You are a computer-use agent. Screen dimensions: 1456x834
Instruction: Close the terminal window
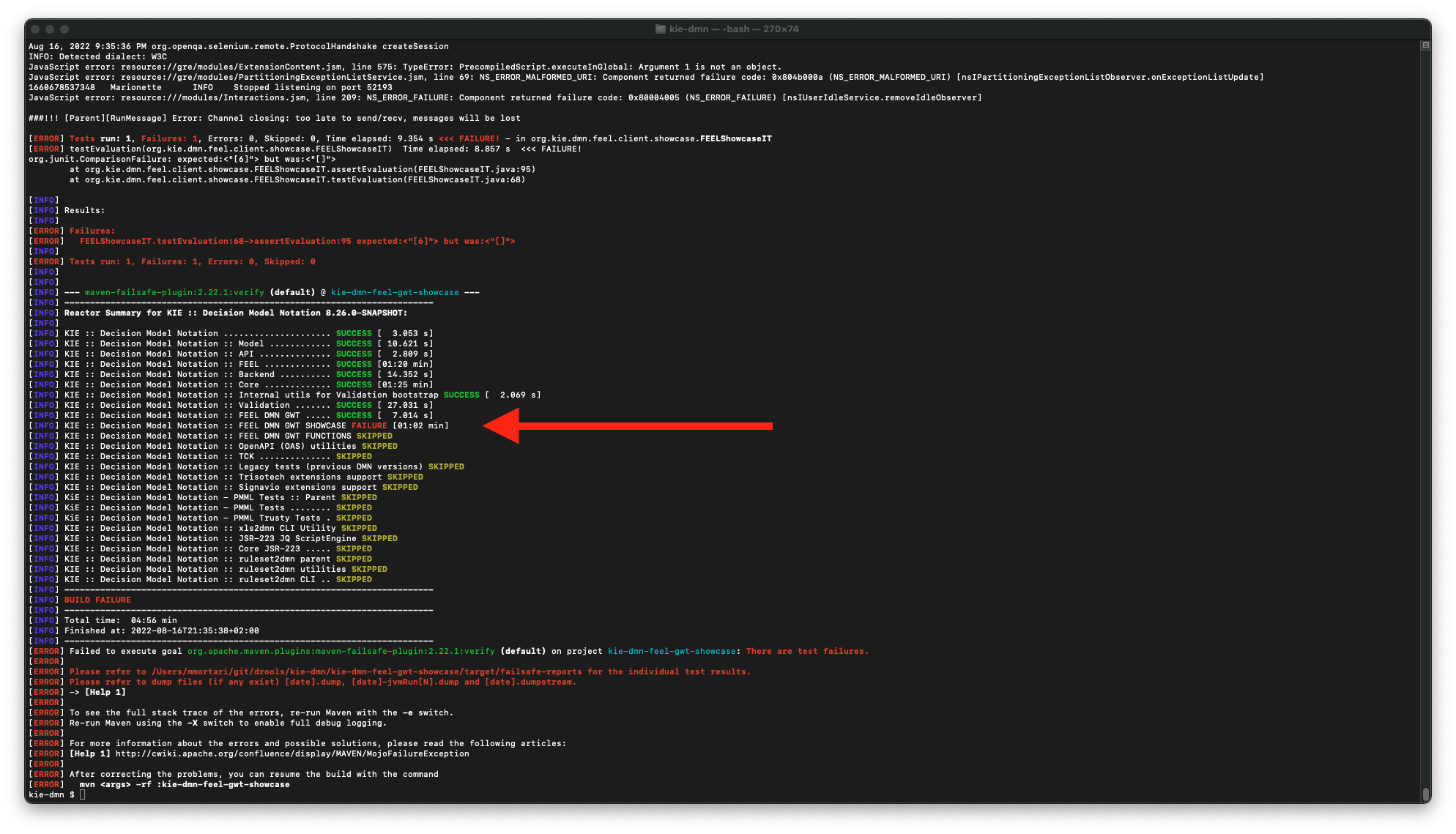[35, 29]
